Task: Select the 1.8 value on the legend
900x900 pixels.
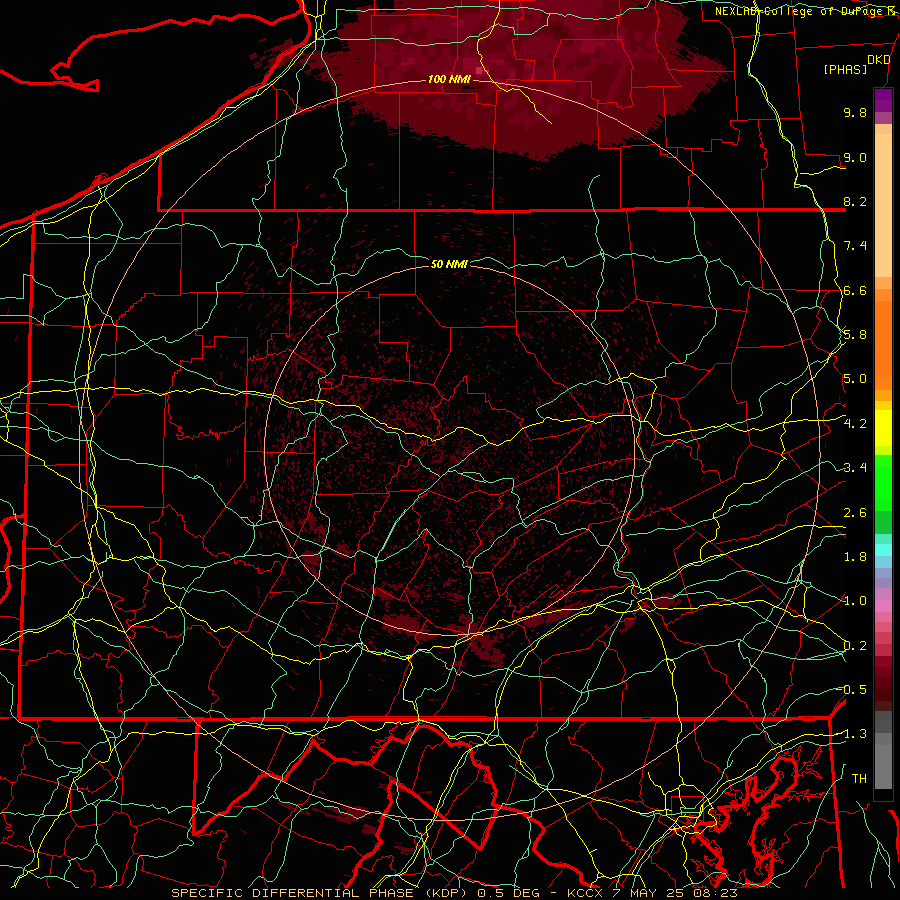Action: click(855, 557)
